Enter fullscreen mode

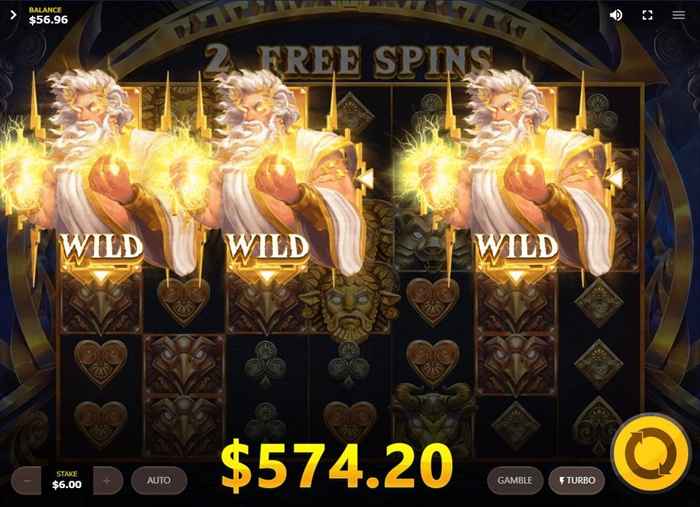[x=647, y=15]
